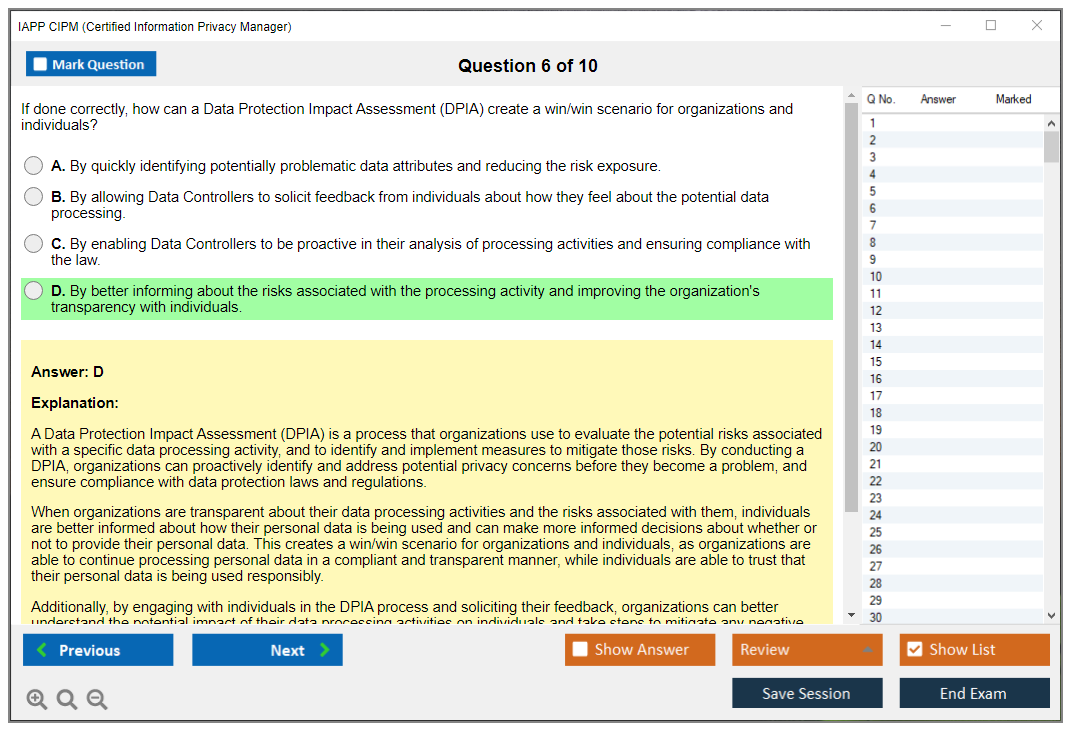This screenshot has height=735, width=1075.
Task: Pick answer option C radio button
Action: 34,244
